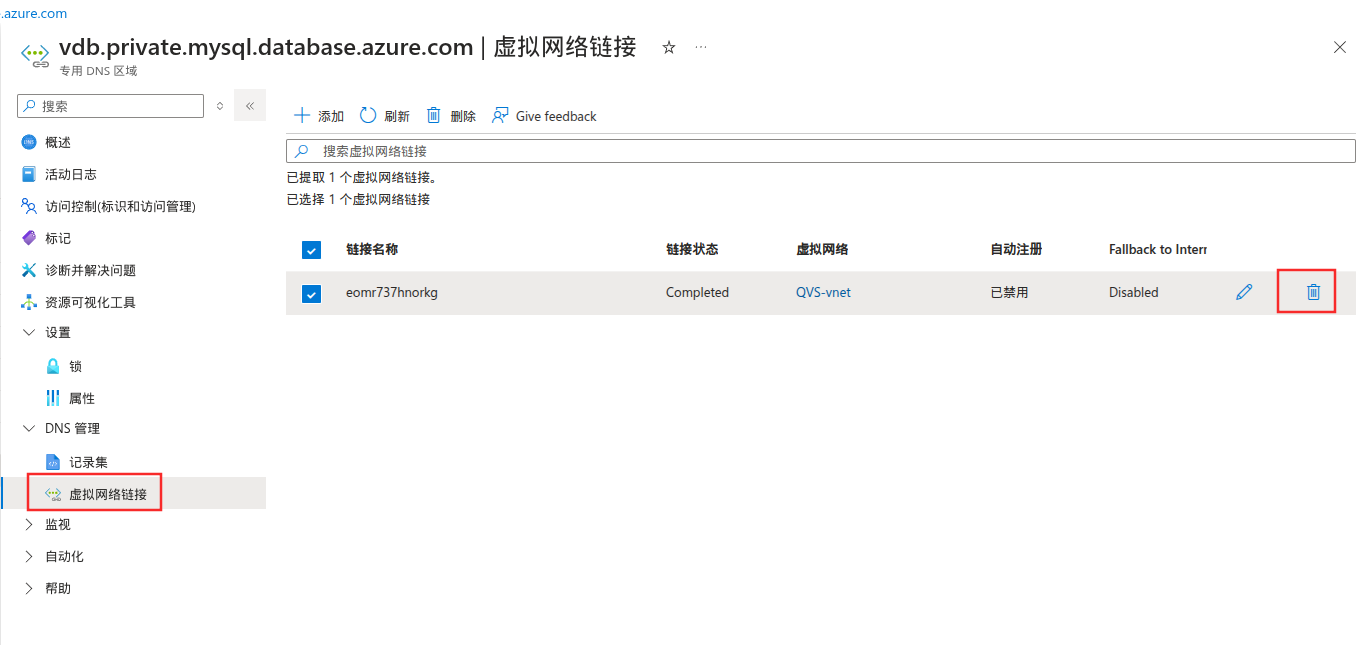Click the 添加 (Add) toolbar button
This screenshot has width=1360, height=645.
click(319, 116)
